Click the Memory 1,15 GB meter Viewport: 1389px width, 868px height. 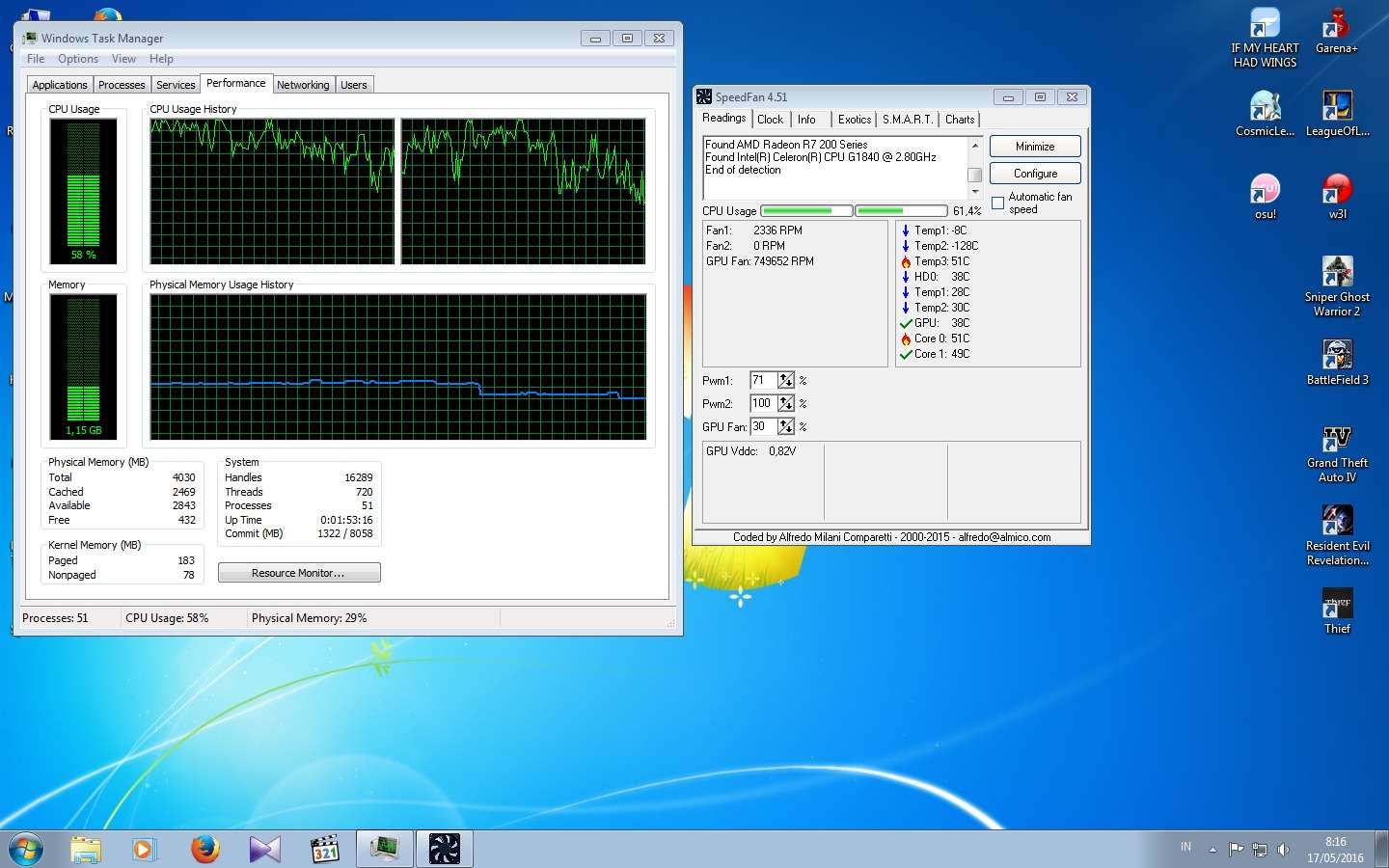83,366
